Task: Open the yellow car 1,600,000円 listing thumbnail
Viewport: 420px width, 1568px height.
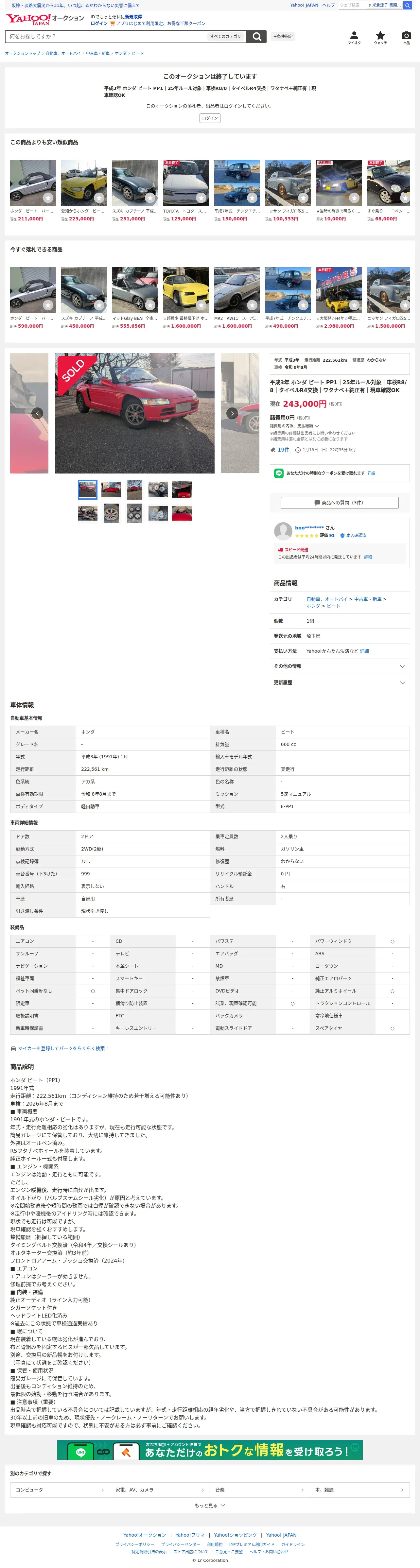Action: 186,290
